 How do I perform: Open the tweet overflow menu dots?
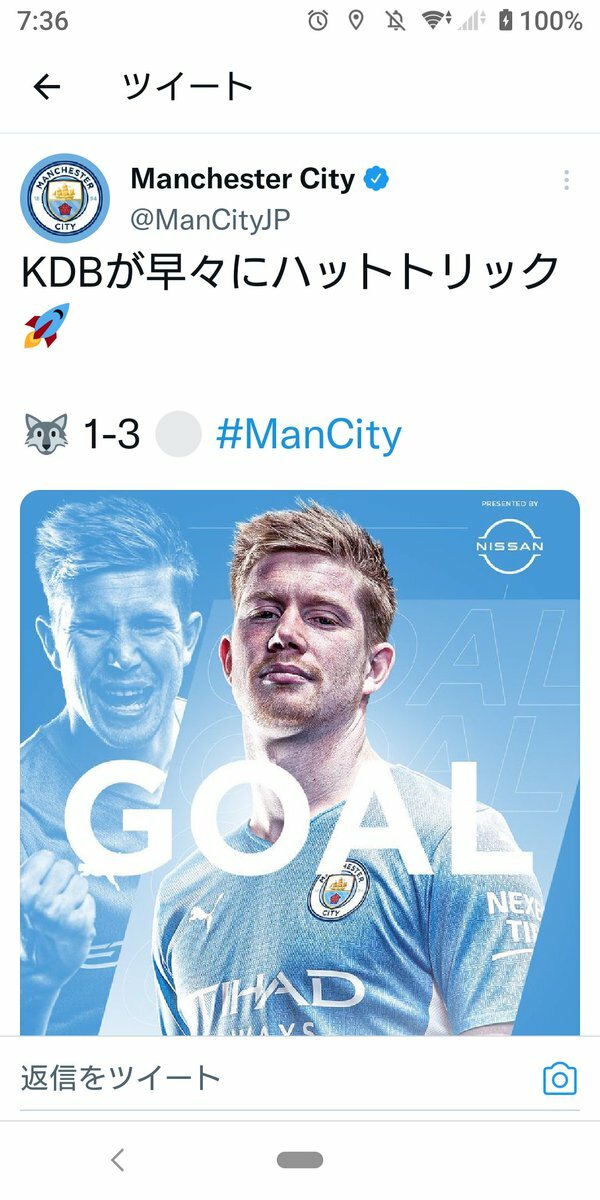coord(566,180)
